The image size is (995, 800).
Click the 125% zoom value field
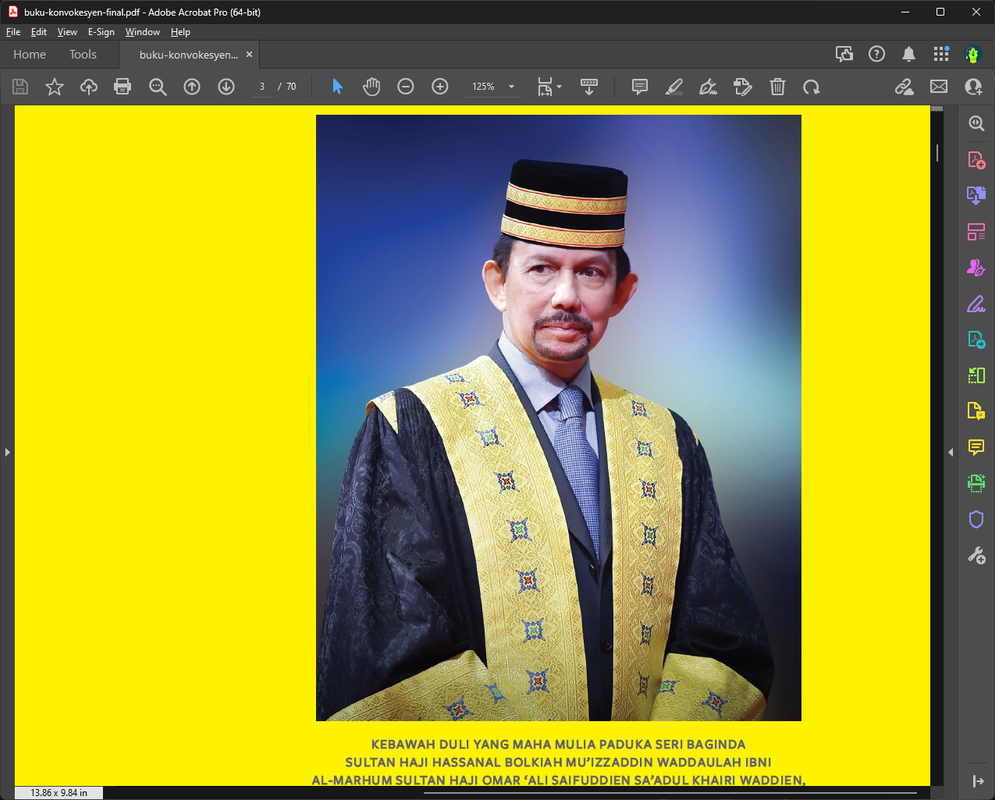484,86
